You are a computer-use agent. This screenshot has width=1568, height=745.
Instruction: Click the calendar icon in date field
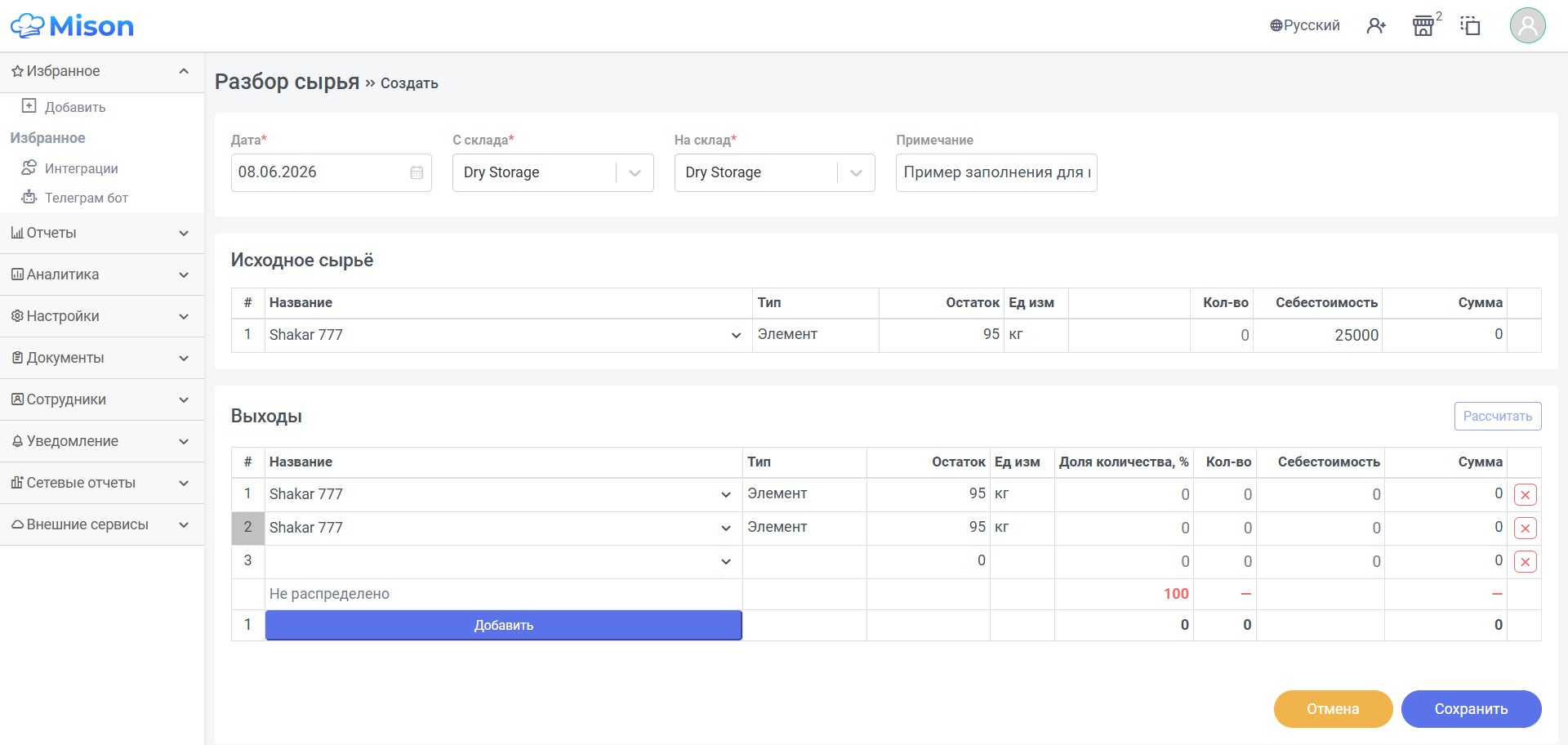[416, 172]
